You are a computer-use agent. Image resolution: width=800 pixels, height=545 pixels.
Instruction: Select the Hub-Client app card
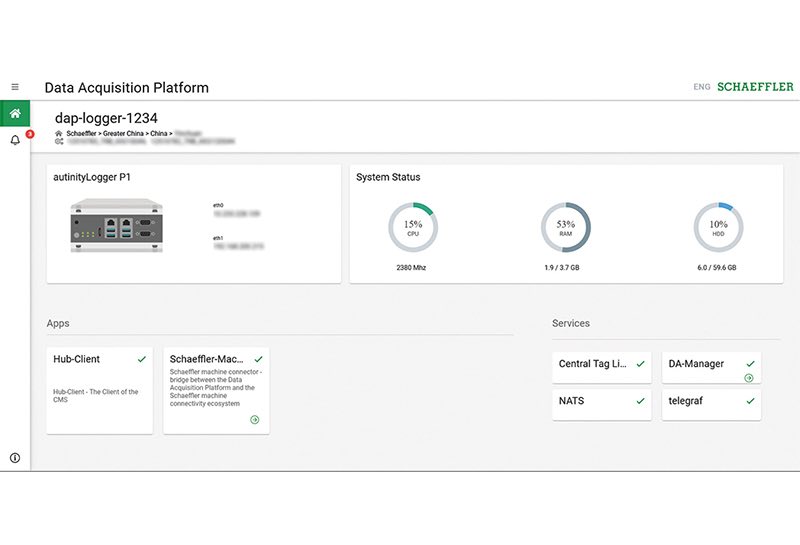click(99, 390)
